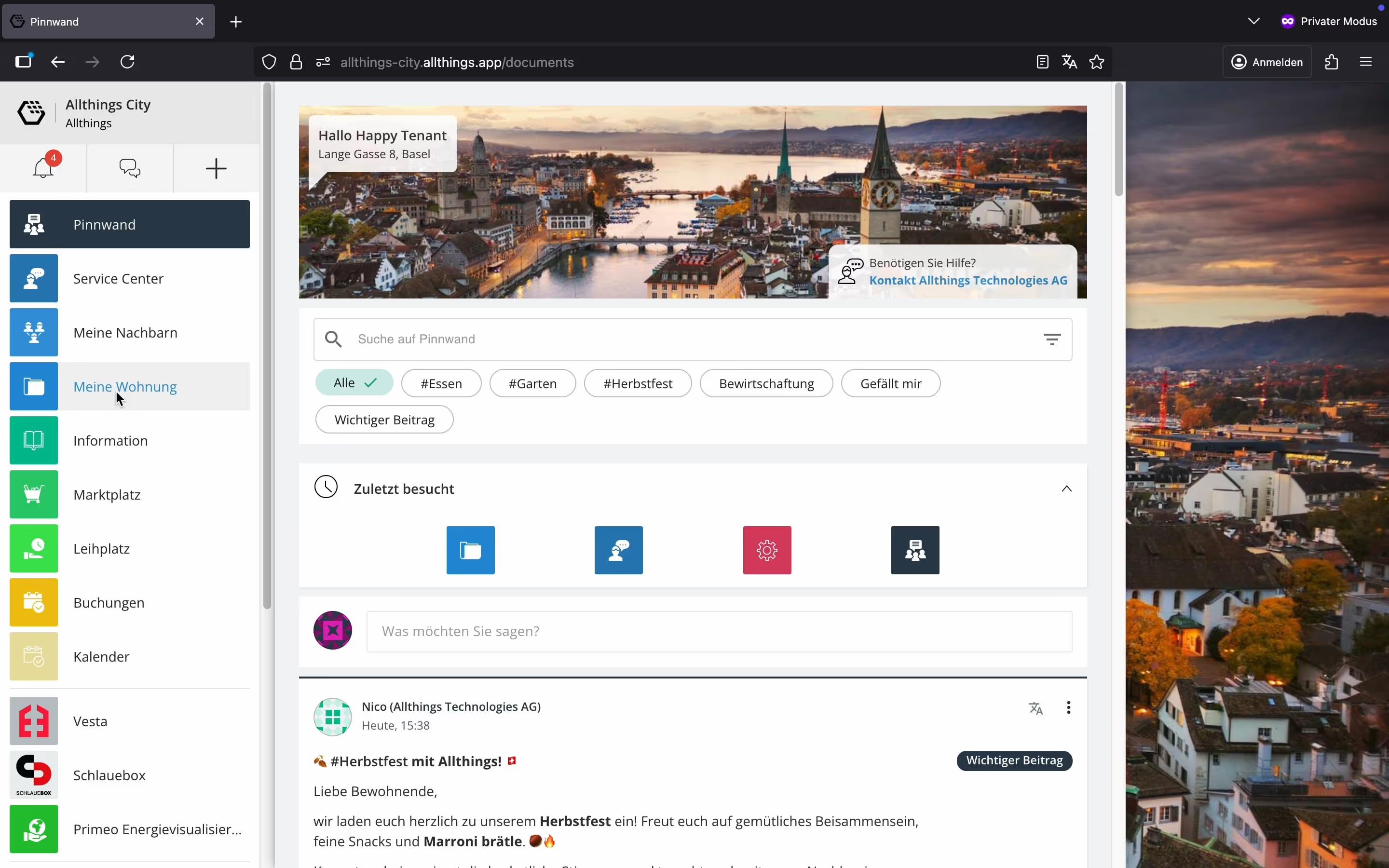Open notifications bell with red badge
This screenshot has width=1389, height=868.
(x=43, y=168)
